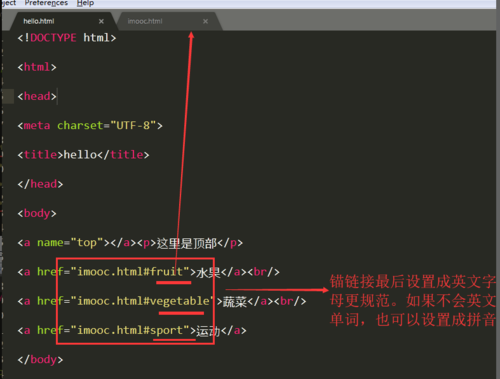The width and height of the screenshot is (500, 379).
Task: Close the hello.html tab
Action: point(101,21)
